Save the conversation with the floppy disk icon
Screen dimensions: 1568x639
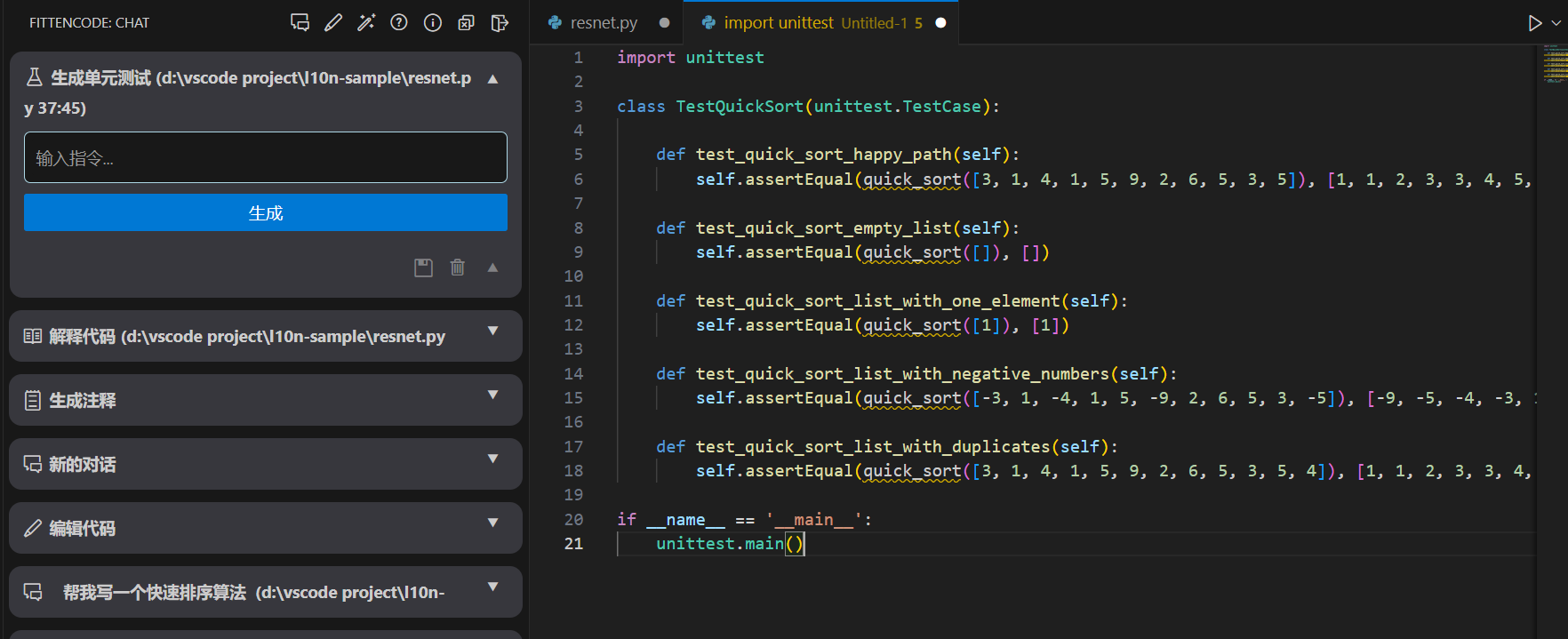click(423, 268)
